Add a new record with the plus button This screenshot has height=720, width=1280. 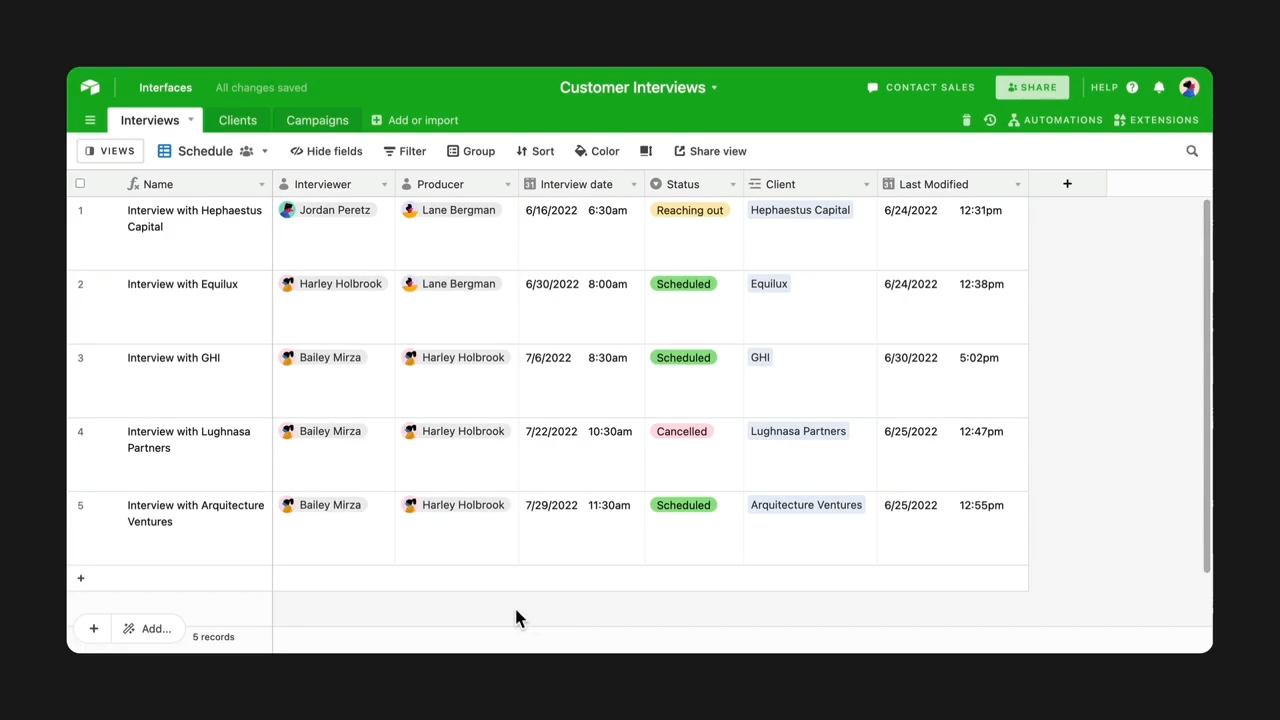tap(81, 578)
